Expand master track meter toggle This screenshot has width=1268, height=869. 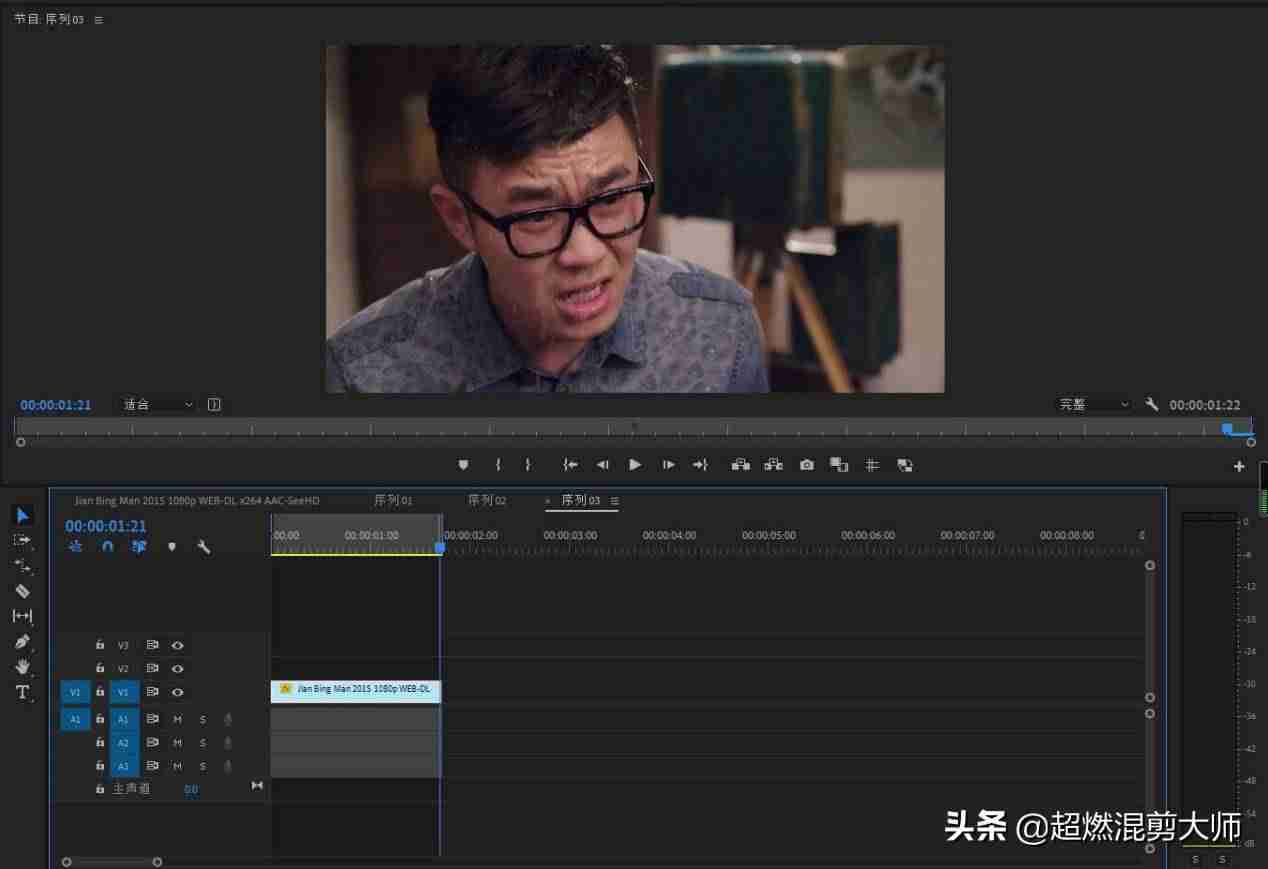pos(257,786)
